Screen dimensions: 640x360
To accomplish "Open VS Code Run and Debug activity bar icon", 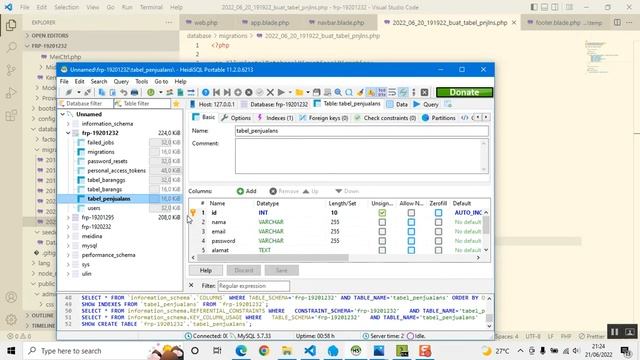I will coord(11,93).
